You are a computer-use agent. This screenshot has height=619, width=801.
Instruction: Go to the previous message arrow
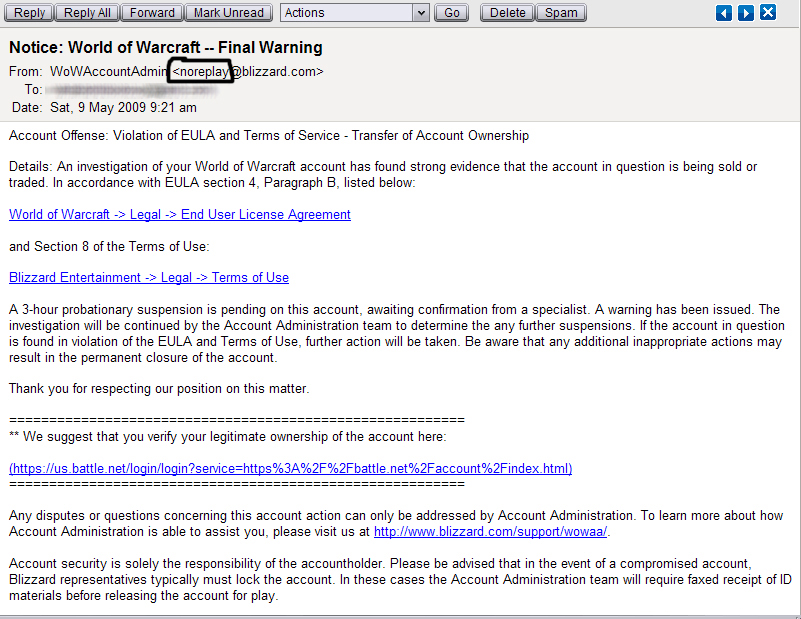pyautogui.click(x=725, y=13)
